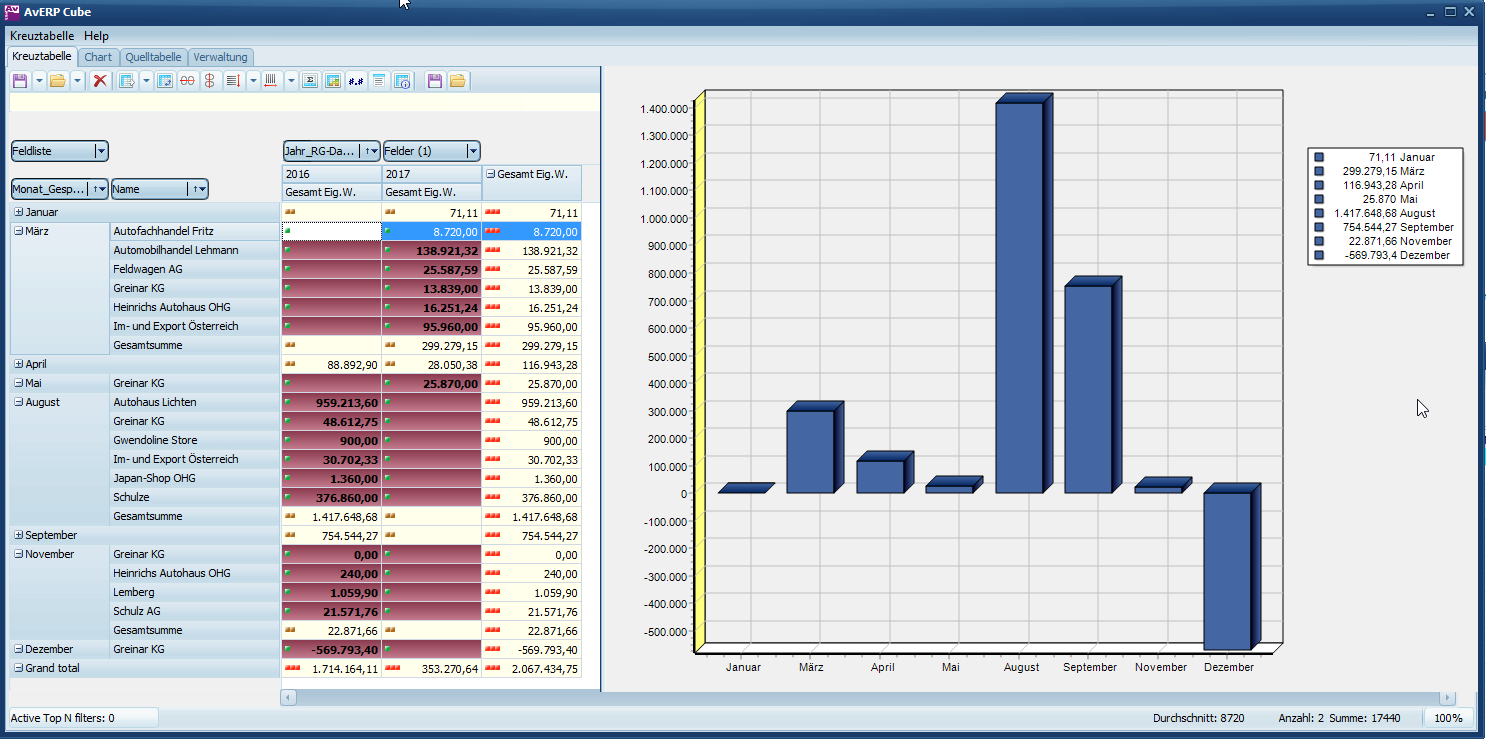1486x739 pixels.
Task: Click the struck-through 00 toolbar icon
Action: (x=187, y=81)
